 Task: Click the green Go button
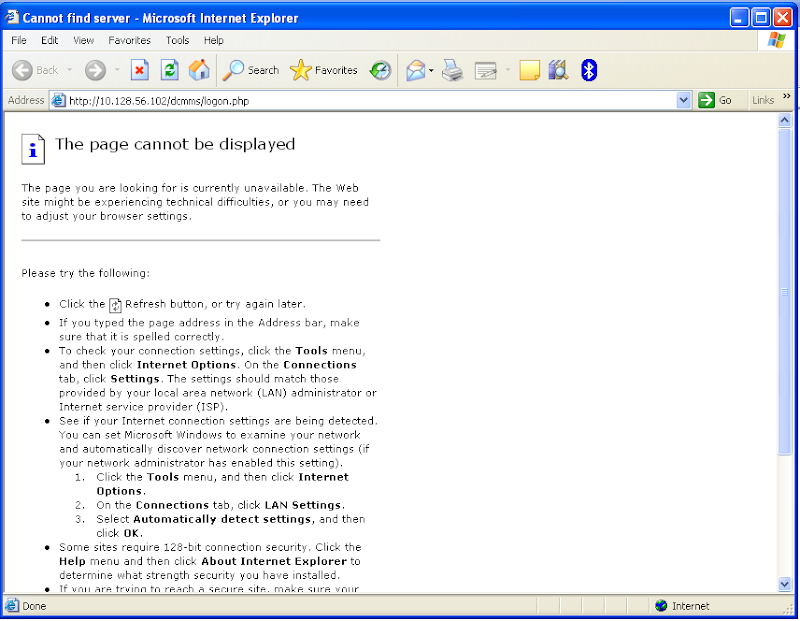(715, 100)
